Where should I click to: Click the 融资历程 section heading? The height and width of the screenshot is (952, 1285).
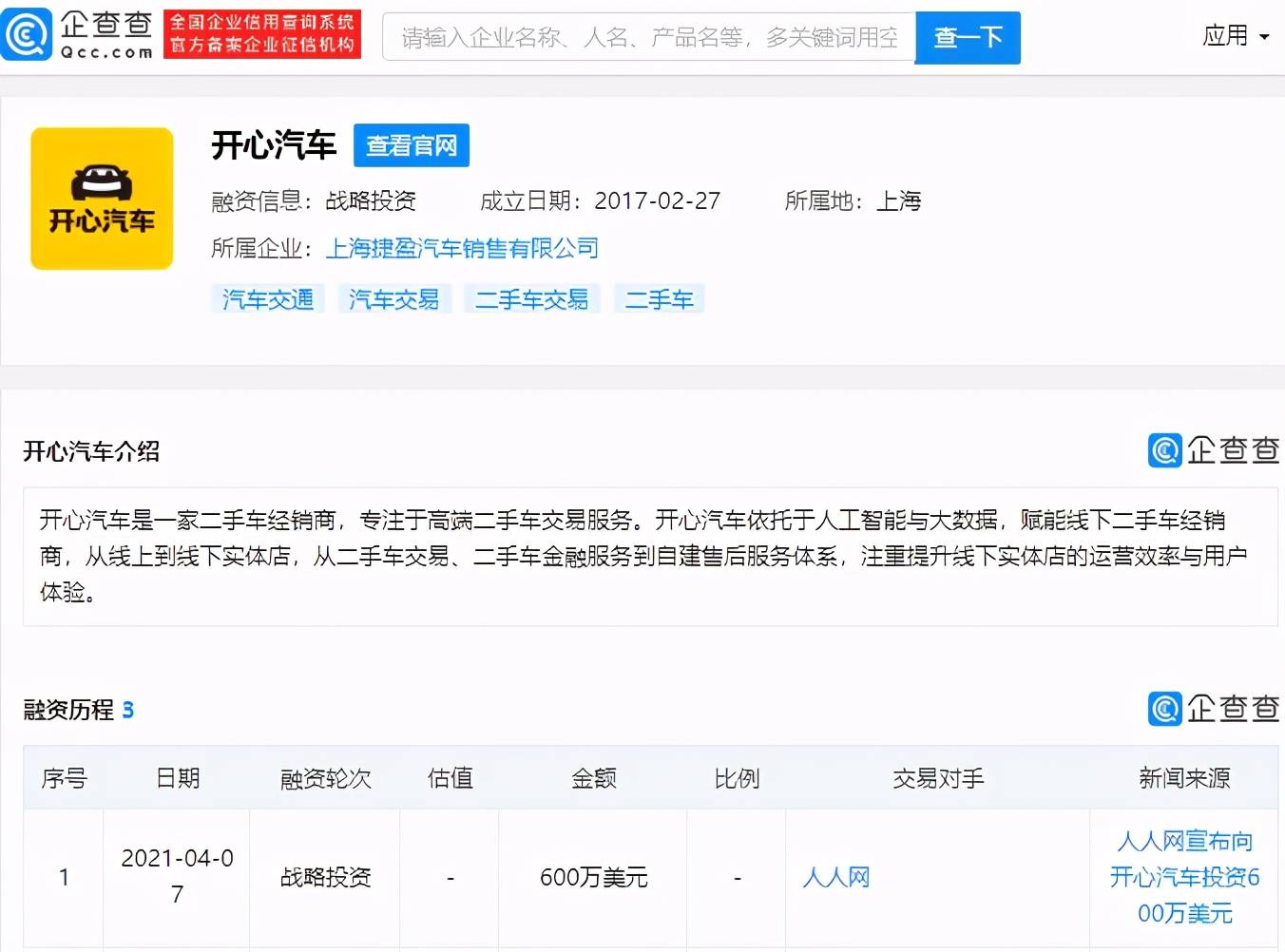click(x=68, y=710)
